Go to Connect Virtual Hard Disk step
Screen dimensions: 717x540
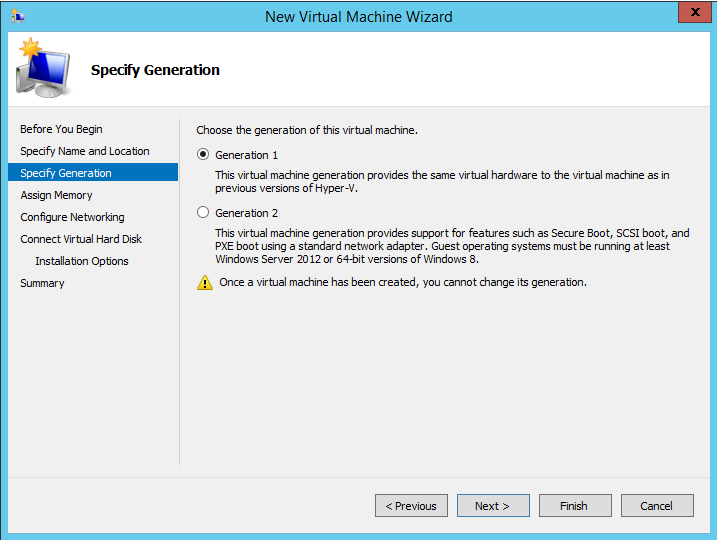click(x=81, y=239)
